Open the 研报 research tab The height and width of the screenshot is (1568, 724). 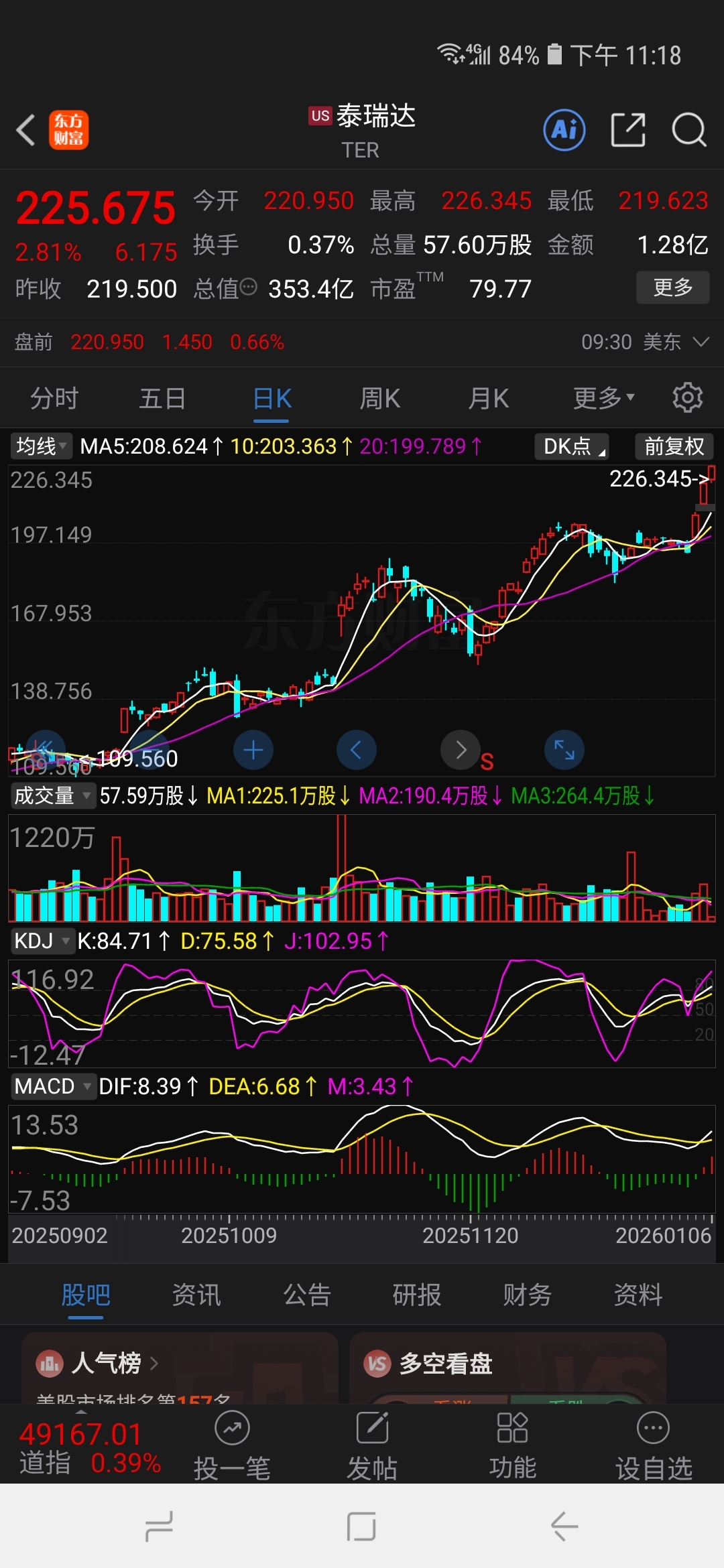coord(417,1295)
